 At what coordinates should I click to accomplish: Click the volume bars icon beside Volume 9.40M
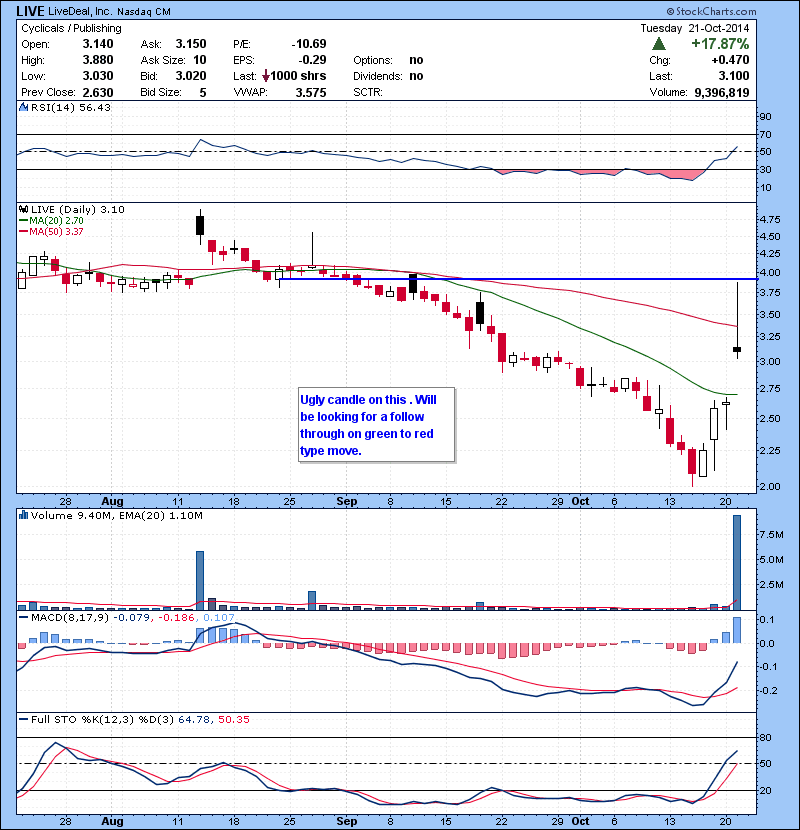[23, 515]
